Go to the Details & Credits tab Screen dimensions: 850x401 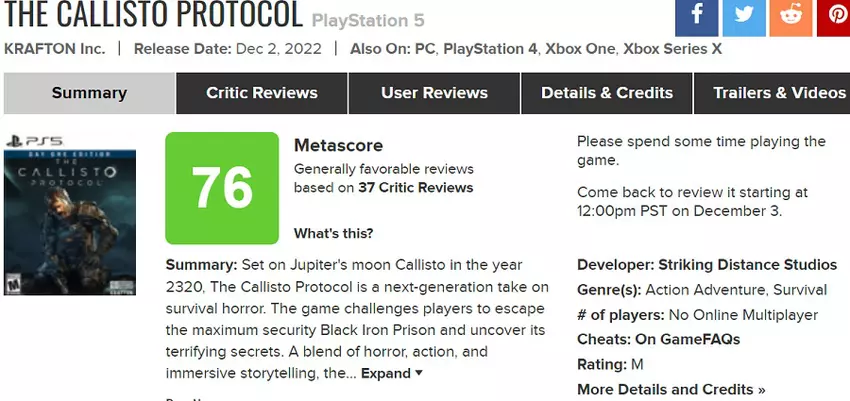tap(606, 93)
